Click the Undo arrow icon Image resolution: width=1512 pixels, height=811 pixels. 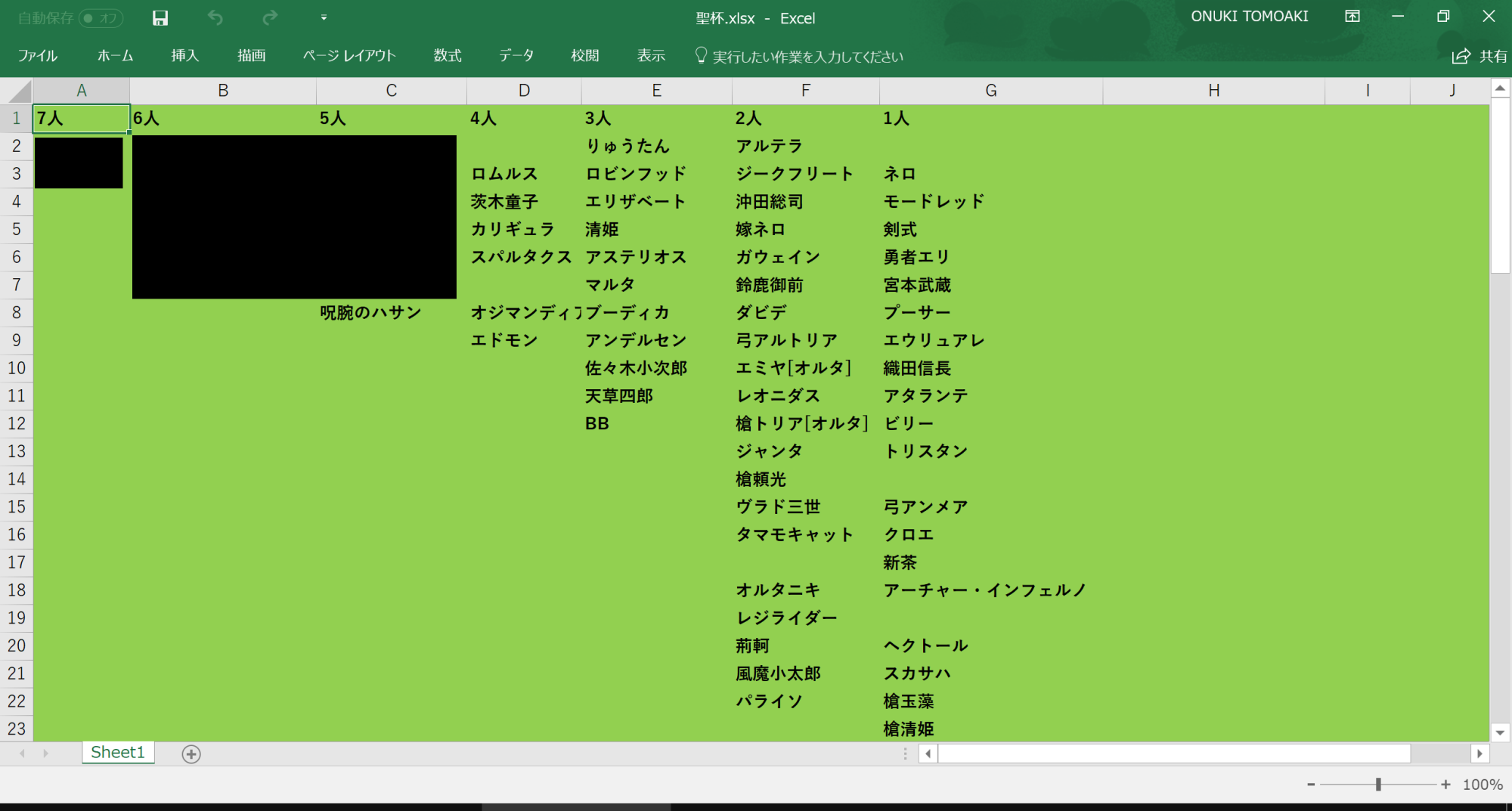coord(215,18)
